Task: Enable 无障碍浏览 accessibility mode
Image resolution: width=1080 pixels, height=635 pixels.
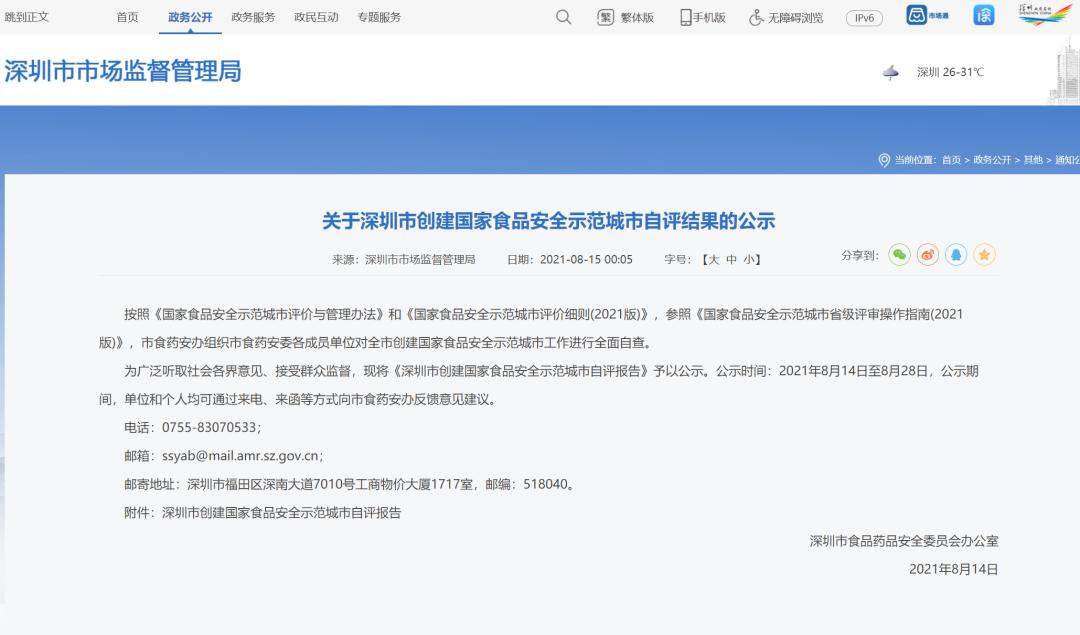Action: point(786,17)
